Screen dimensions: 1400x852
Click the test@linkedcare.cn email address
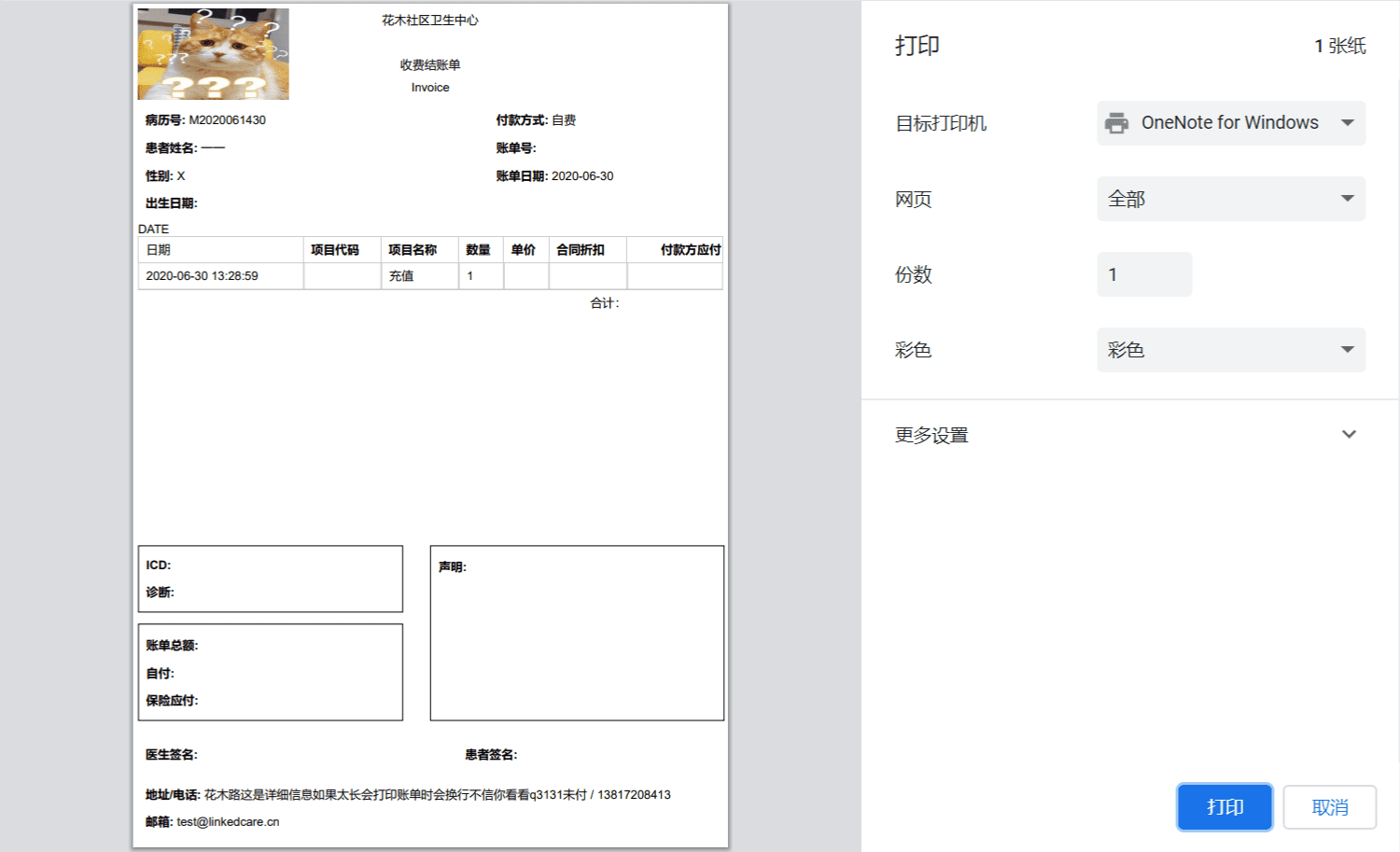coord(228,822)
